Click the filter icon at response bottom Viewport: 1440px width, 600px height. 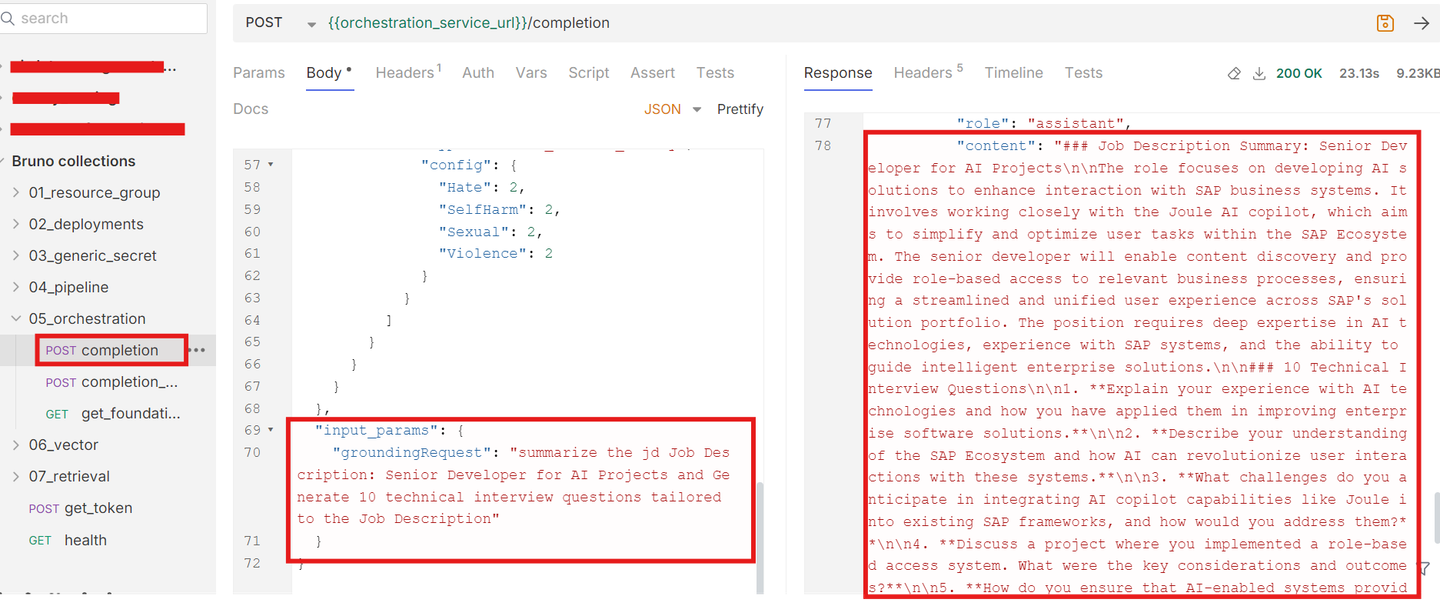tap(1424, 567)
